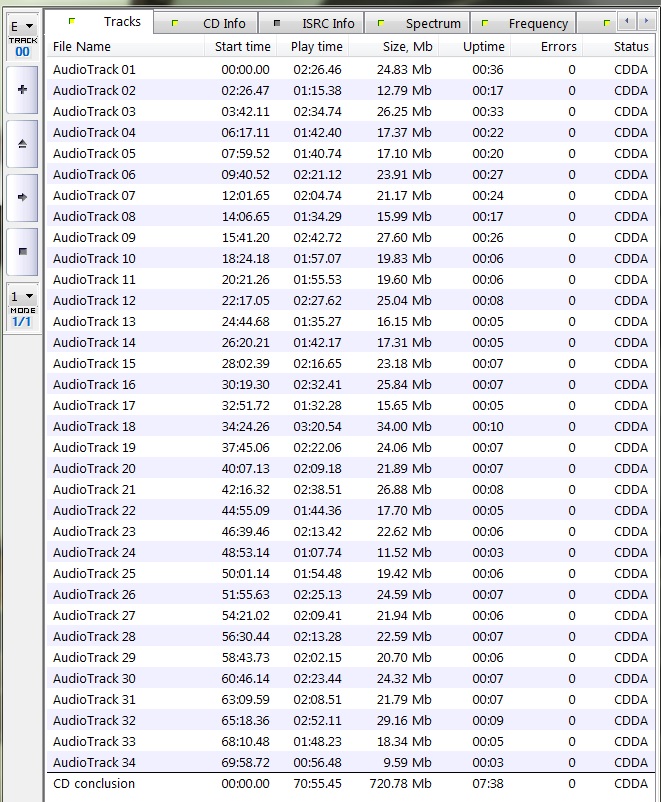This screenshot has width=661, height=802.
Task: Click the plus button in left sidebar
Action: click(22, 90)
